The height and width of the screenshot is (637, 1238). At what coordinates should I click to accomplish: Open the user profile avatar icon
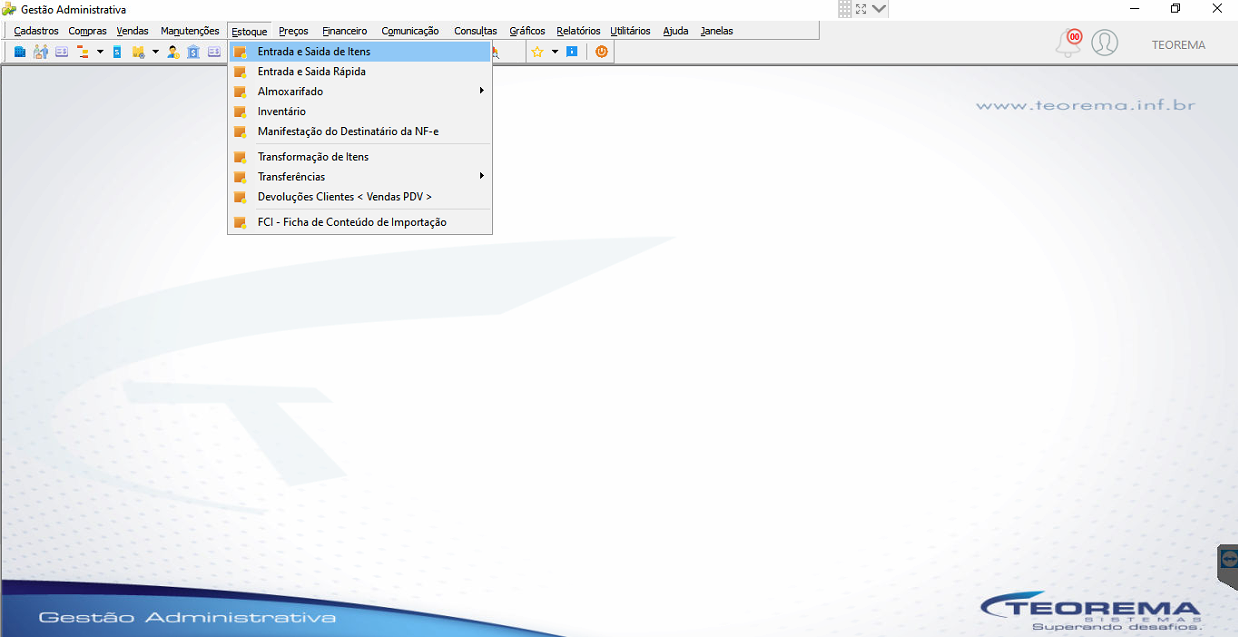pos(1104,43)
